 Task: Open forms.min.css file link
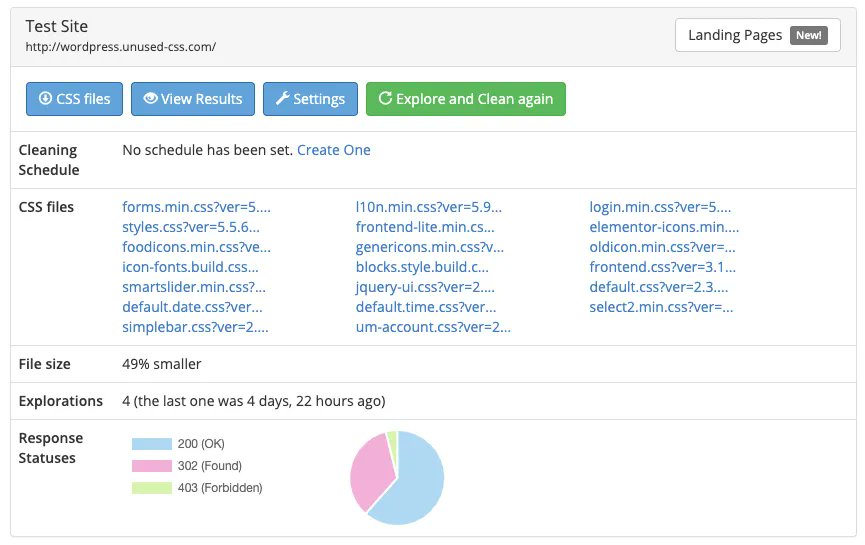point(196,207)
